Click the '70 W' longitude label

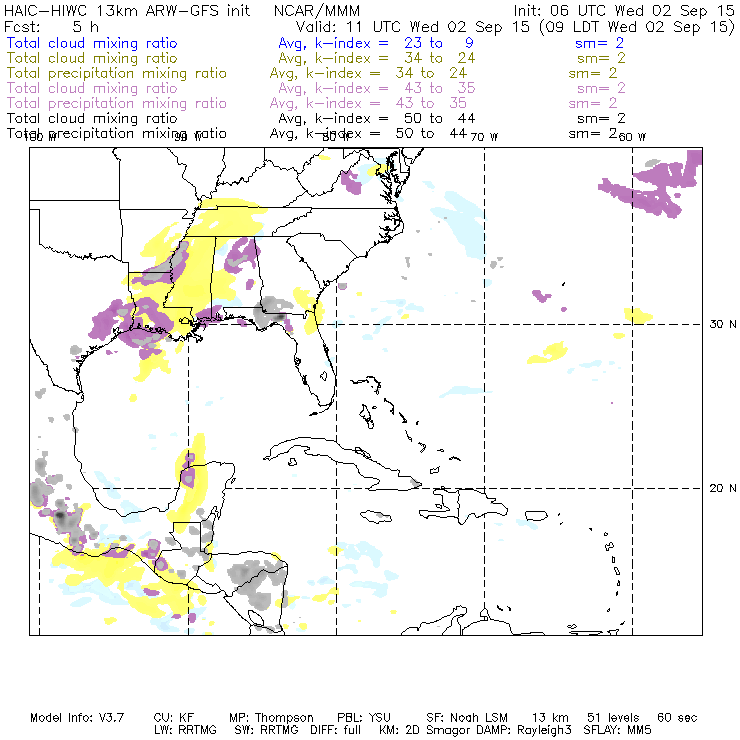484,137
